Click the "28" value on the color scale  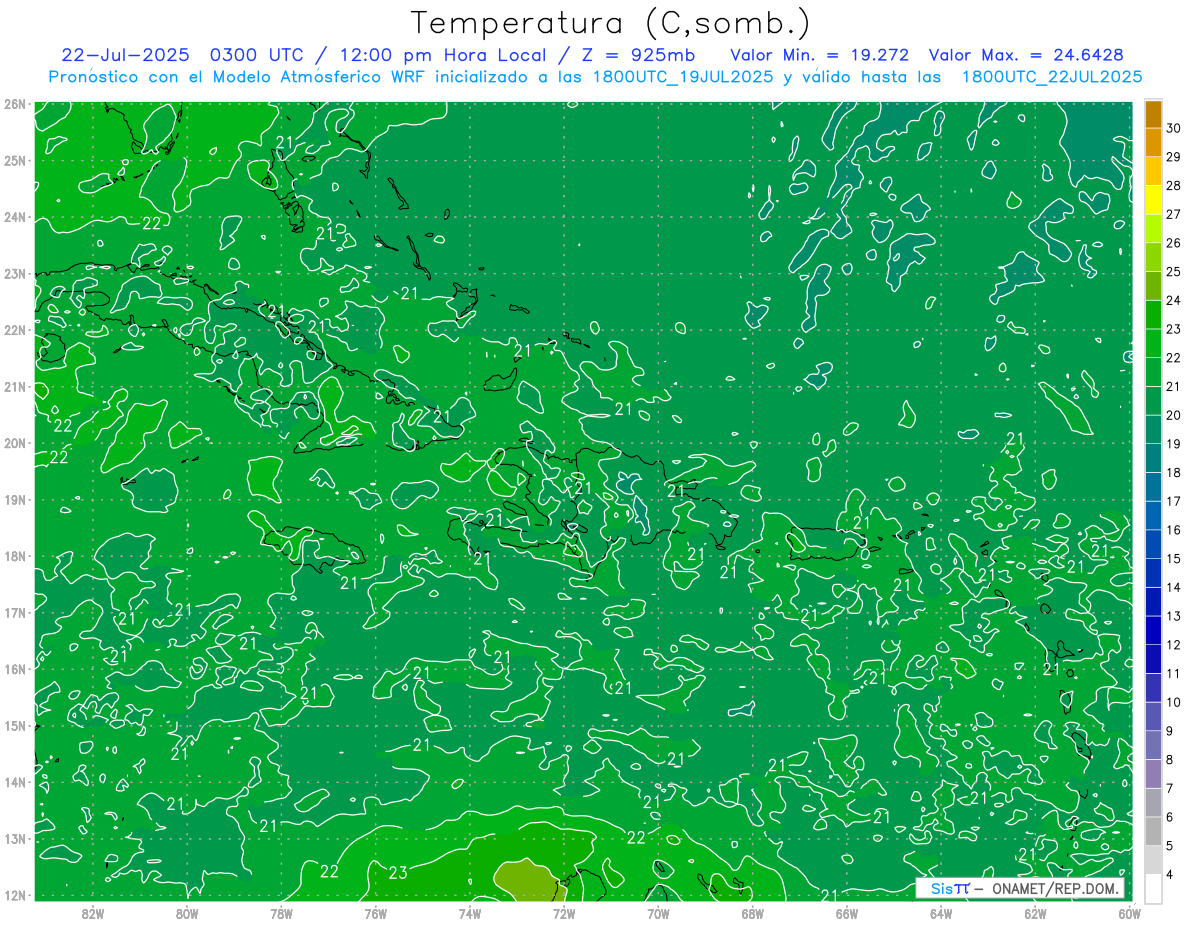point(1173,185)
